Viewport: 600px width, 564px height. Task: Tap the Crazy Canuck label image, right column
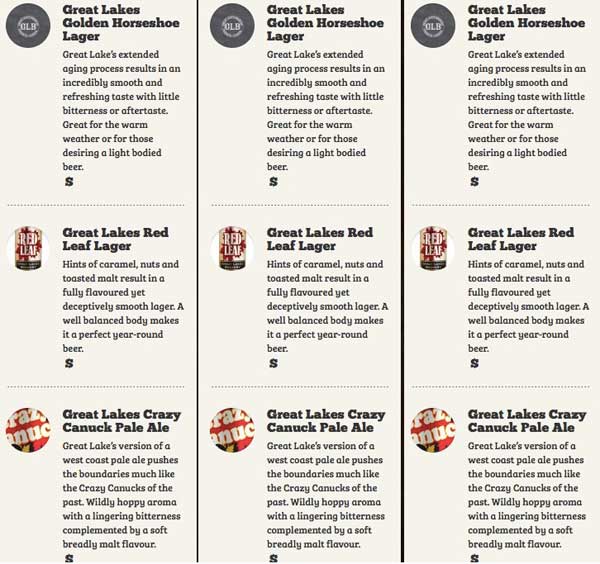coord(435,429)
